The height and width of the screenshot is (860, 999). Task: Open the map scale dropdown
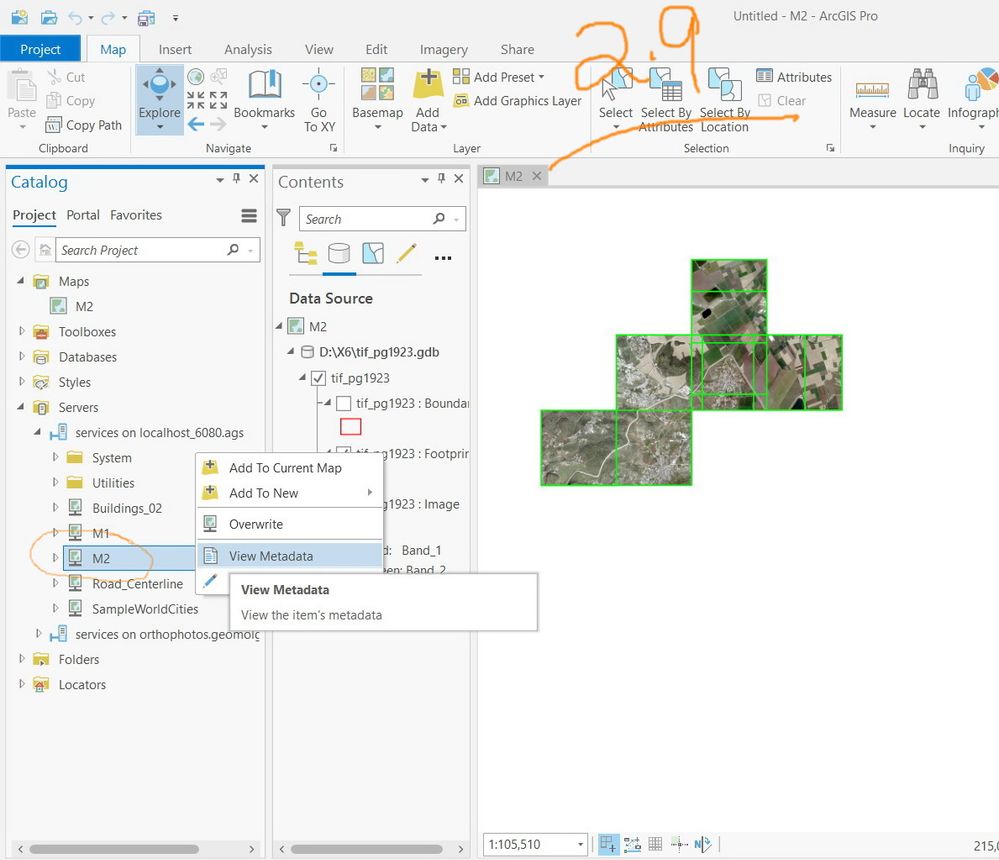[580, 845]
